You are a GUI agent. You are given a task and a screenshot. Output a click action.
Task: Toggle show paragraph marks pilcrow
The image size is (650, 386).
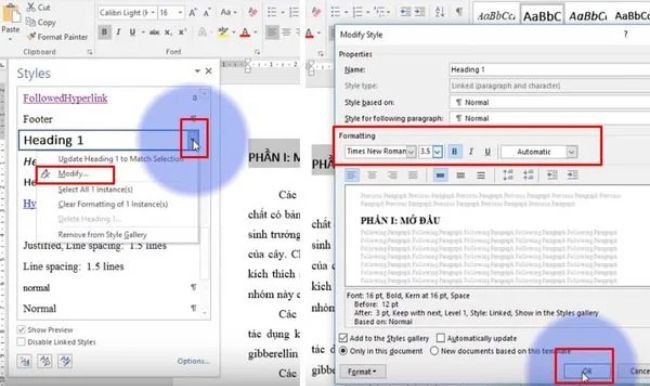(459, 12)
